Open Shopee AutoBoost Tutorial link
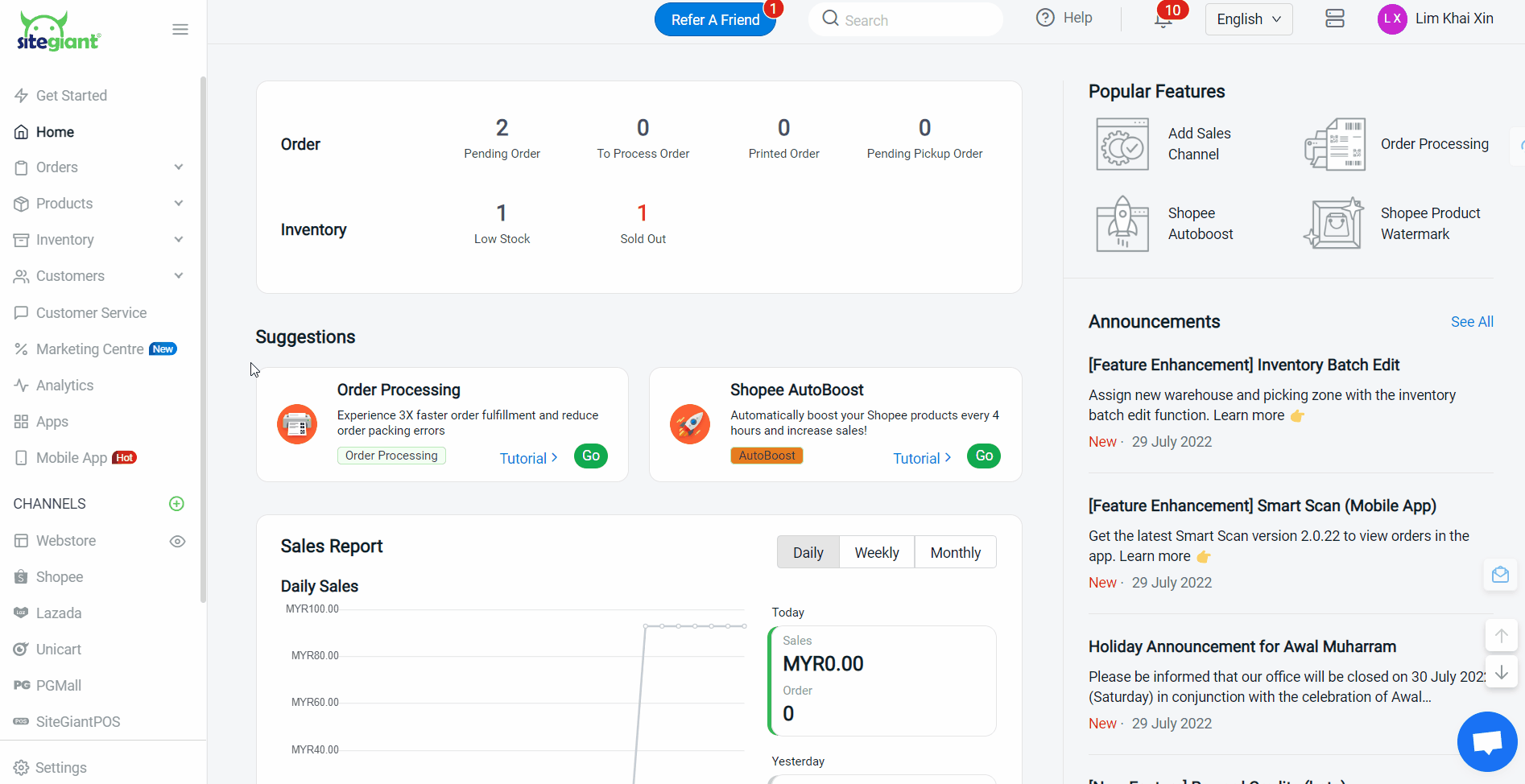The image size is (1525, 784). click(x=922, y=458)
